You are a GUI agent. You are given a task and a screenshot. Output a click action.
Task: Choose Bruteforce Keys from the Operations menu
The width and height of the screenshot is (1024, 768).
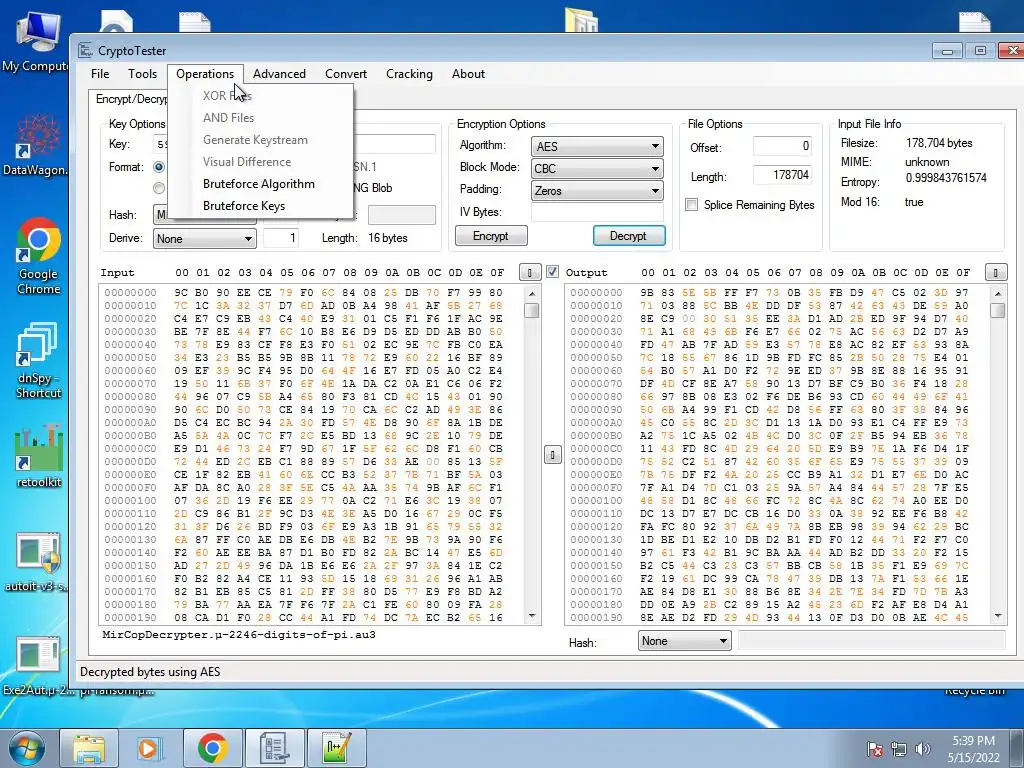(260, 206)
